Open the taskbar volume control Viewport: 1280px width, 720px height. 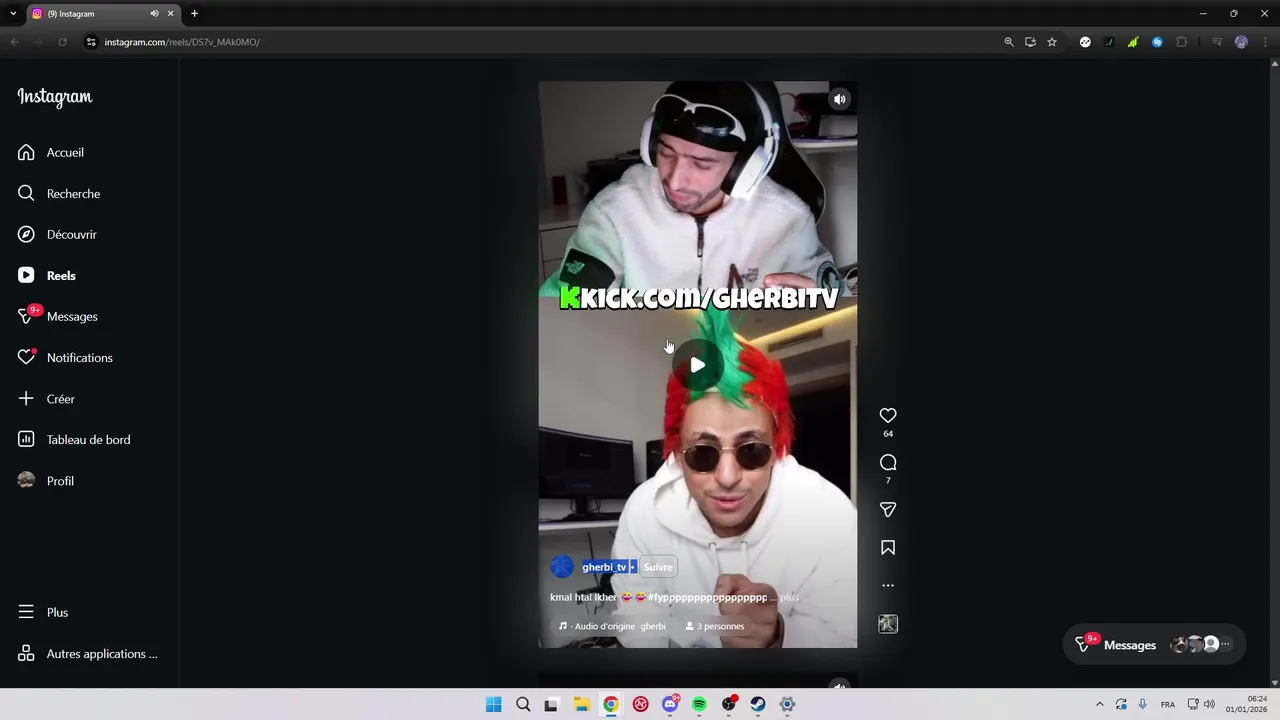tap(1210, 704)
